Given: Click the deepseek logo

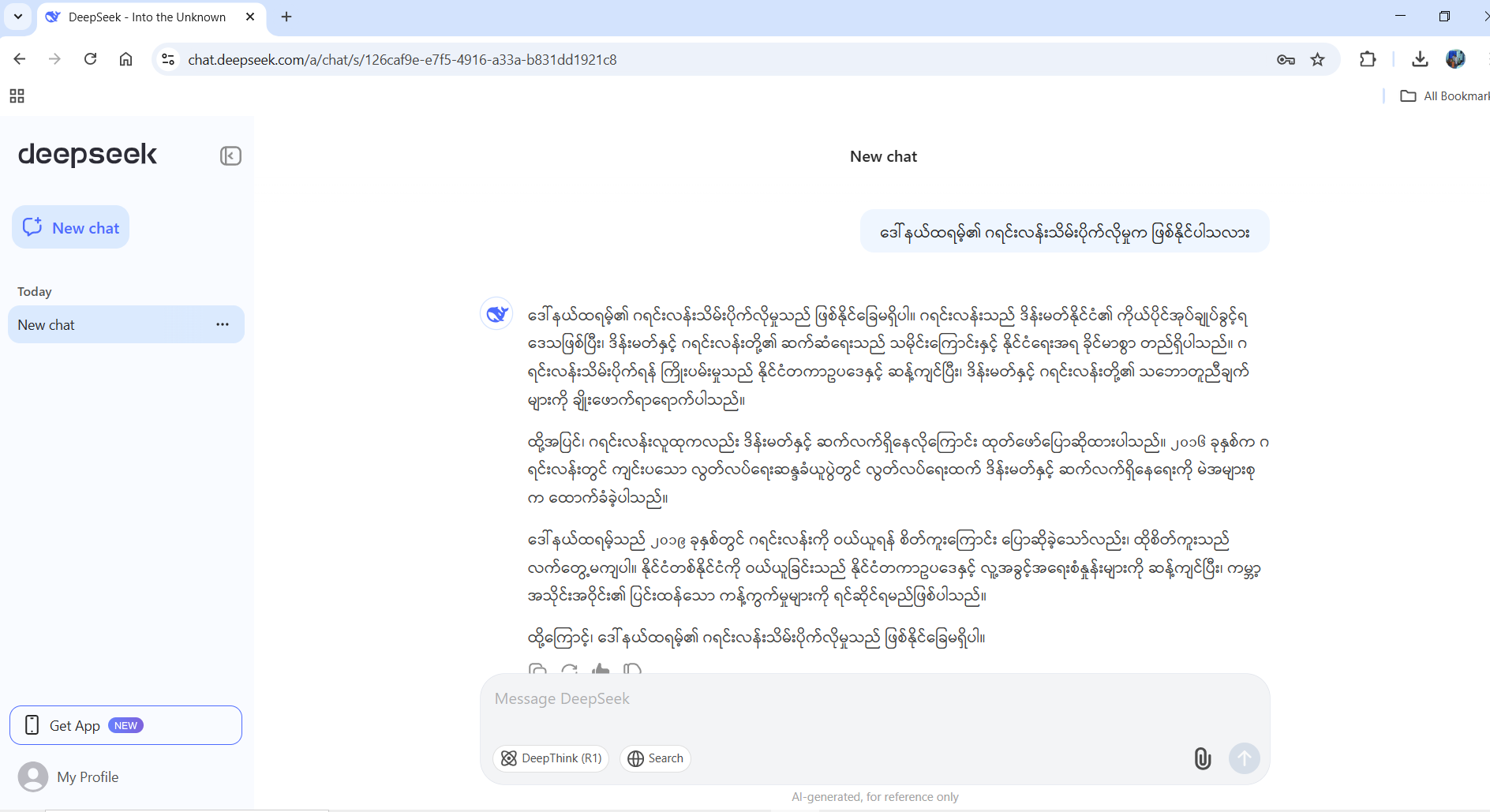Looking at the screenshot, I should (x=88, y=155).
